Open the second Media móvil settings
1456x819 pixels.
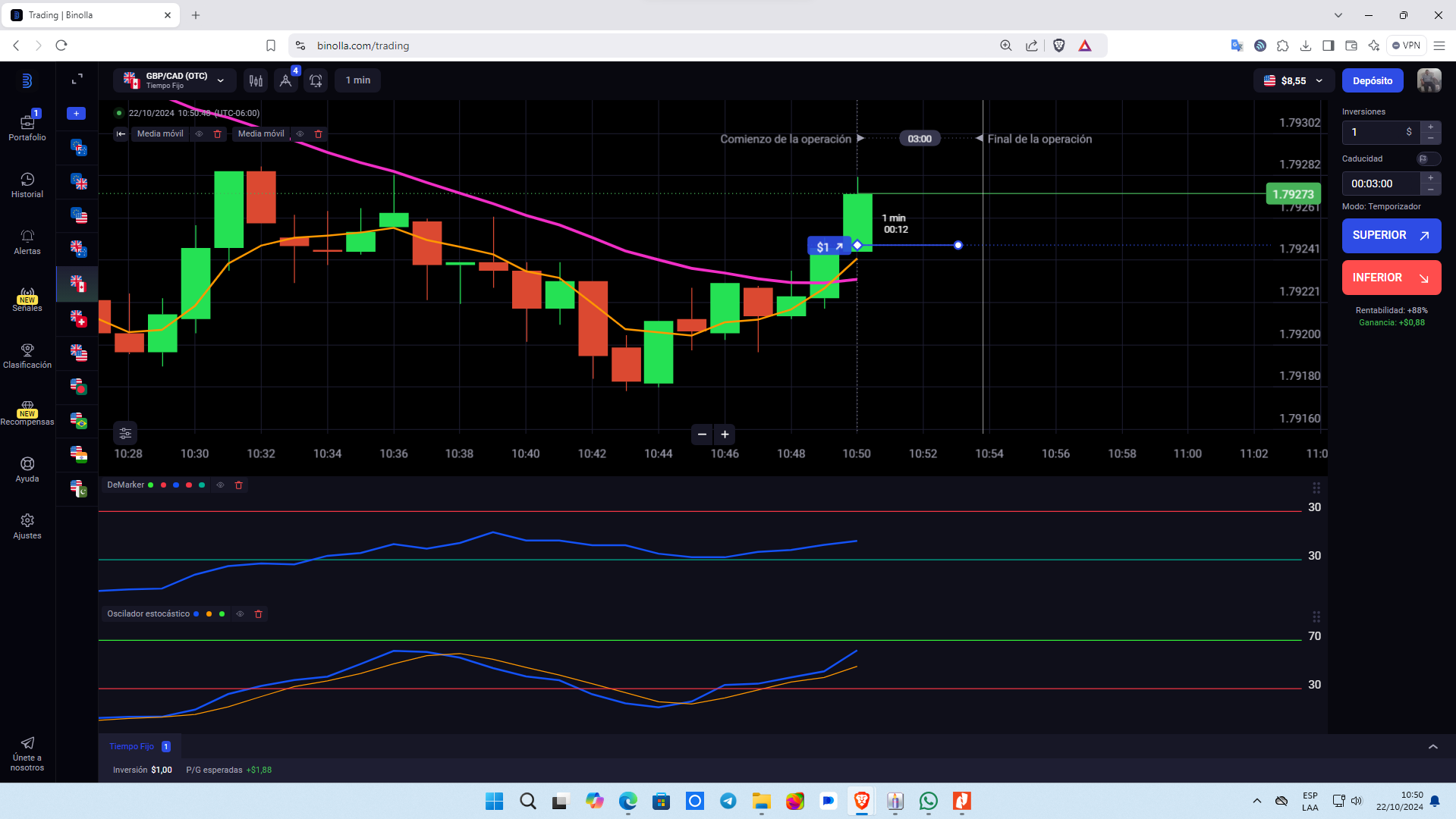click(x=261, y=134)
